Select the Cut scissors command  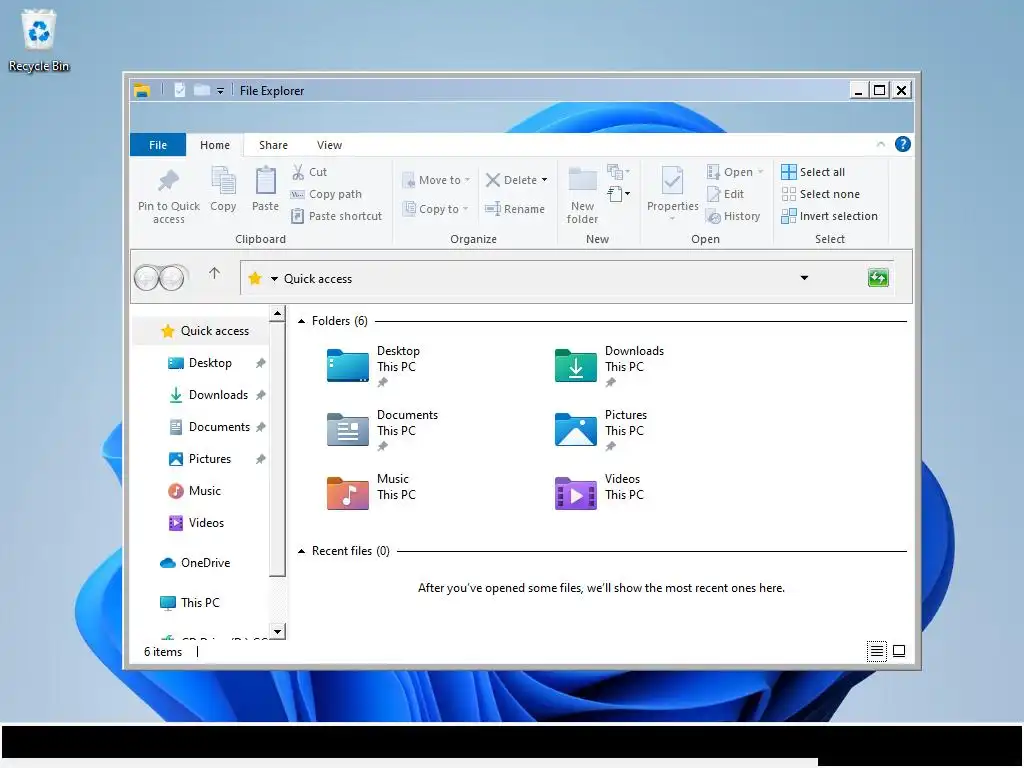309,172
